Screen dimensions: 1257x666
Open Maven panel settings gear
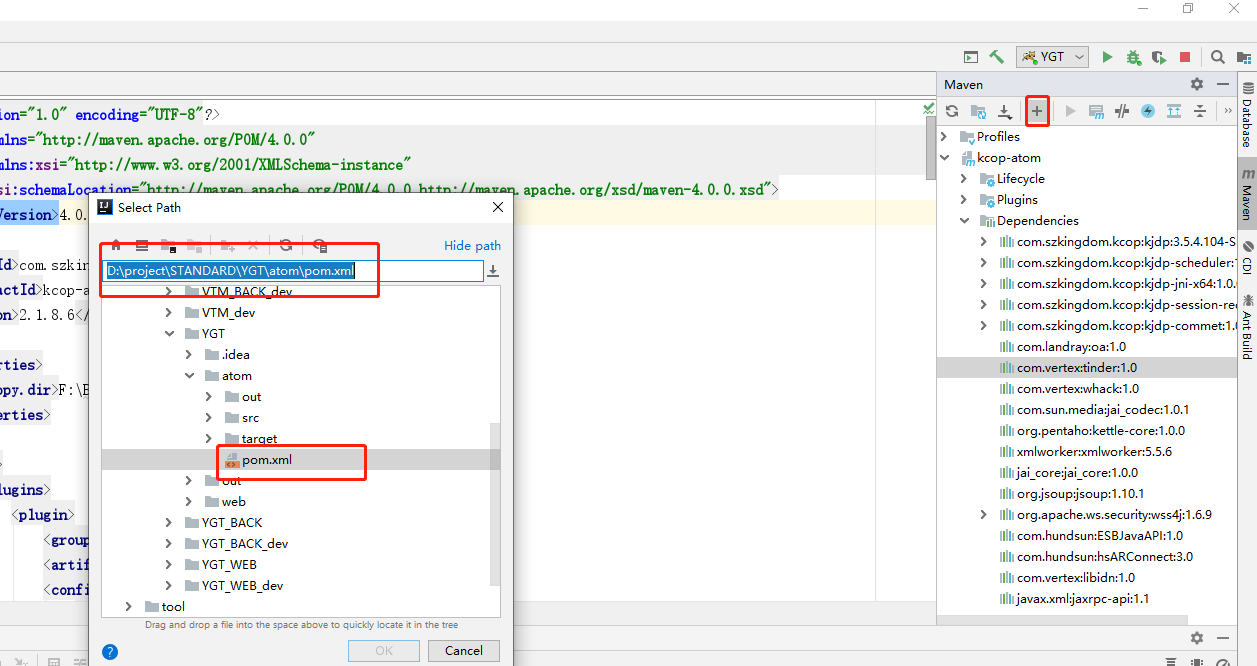(1197, 84)
